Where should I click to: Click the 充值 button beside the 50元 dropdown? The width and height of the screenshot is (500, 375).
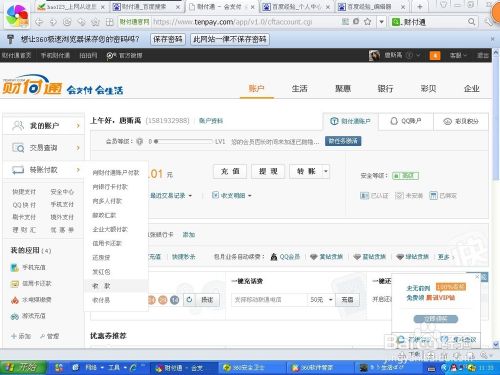pos(347,300)
